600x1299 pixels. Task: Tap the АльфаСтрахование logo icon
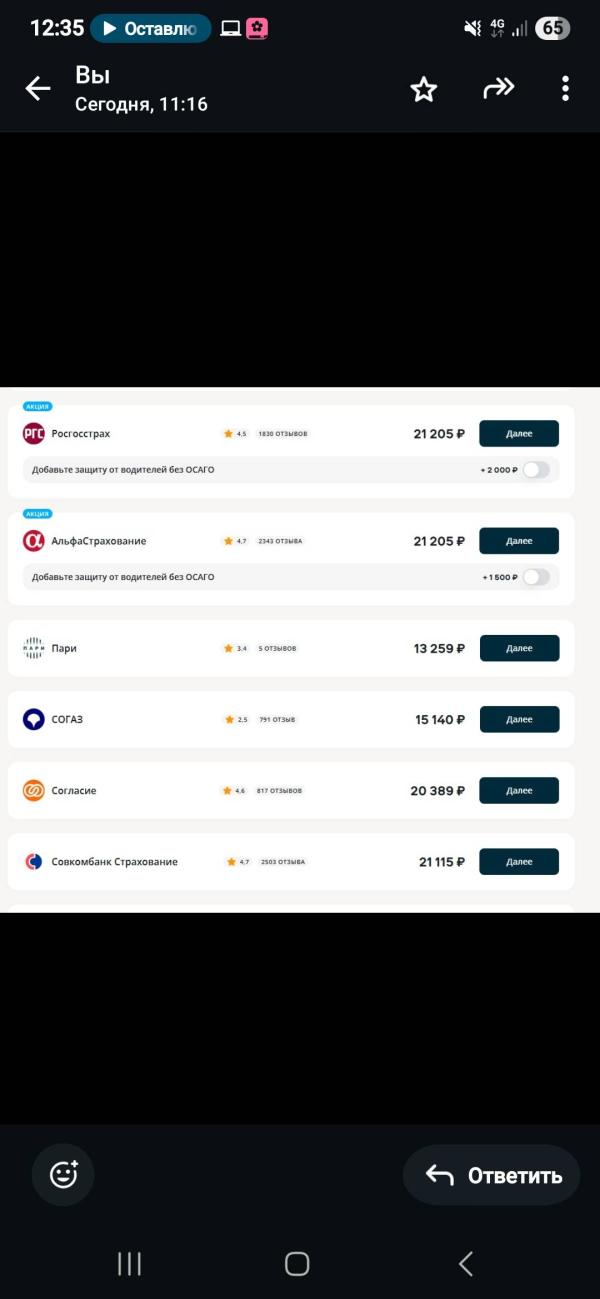[x=34, y=541]
